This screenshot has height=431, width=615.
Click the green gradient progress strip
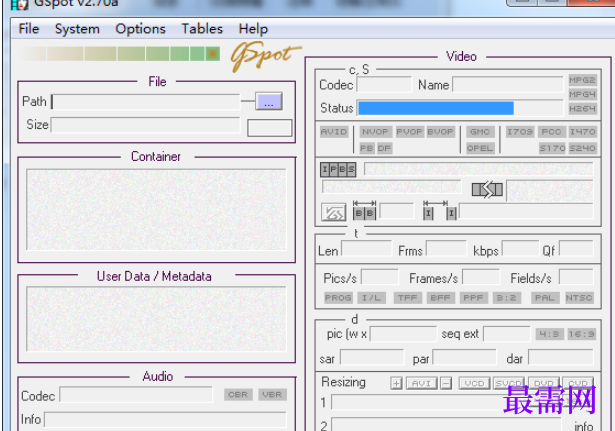pyautogui.click(x=120, y=54)
